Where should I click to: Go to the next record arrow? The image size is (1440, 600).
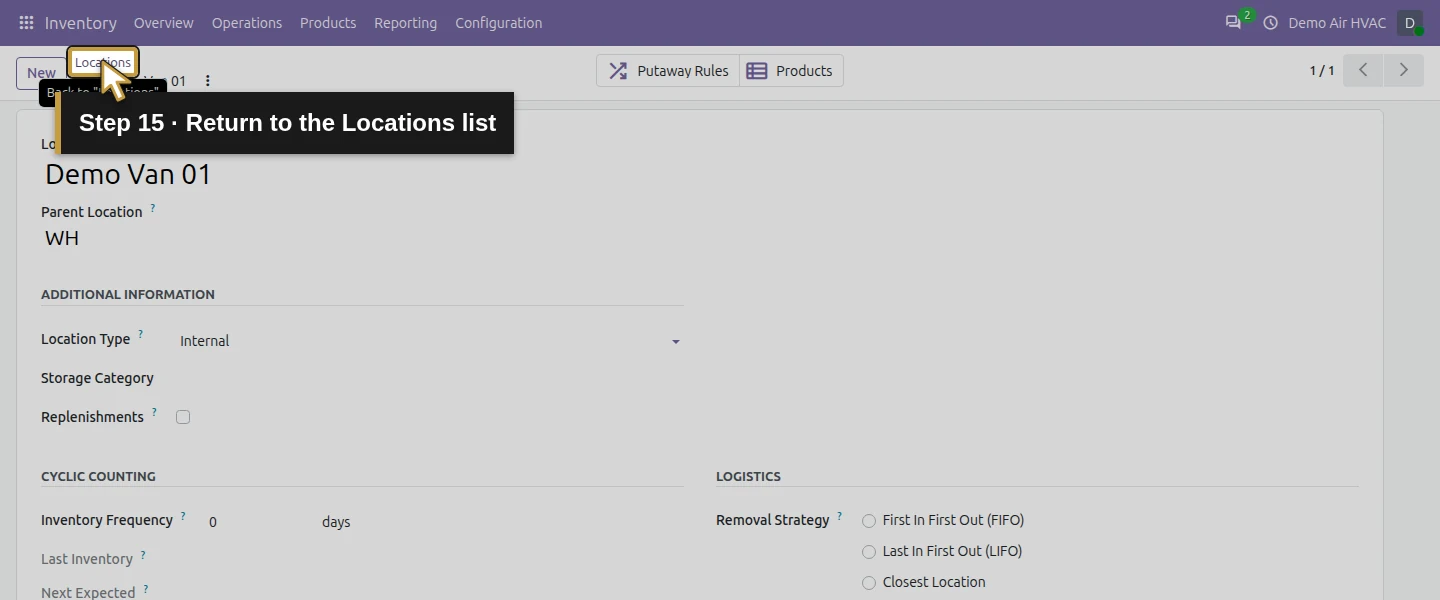coord(1403,70)
